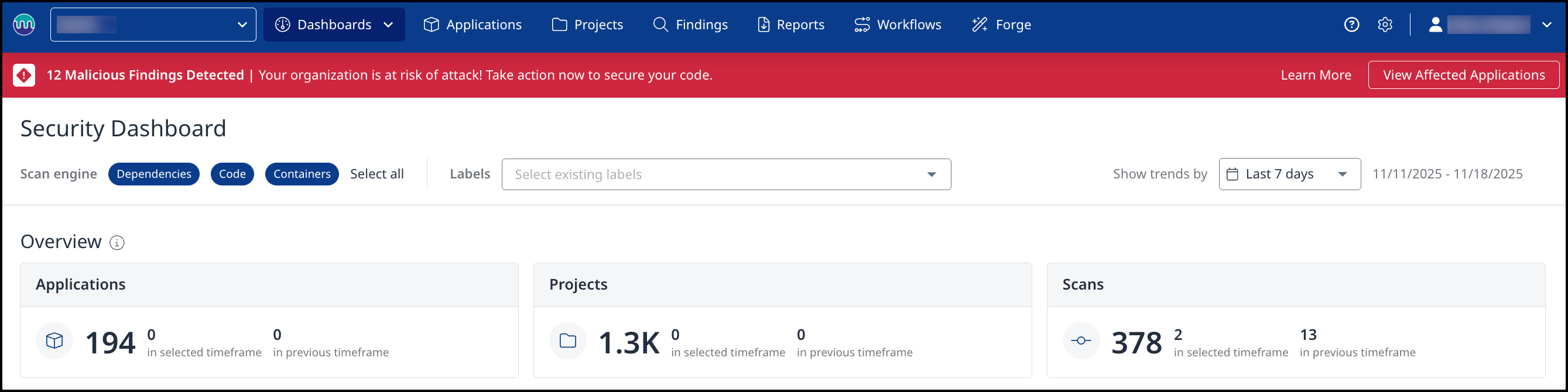This screenshot has height=392, width=1568.
Task: Open the Last 7 days timeframe dropdown
Action: click(x=1289, y=174)
